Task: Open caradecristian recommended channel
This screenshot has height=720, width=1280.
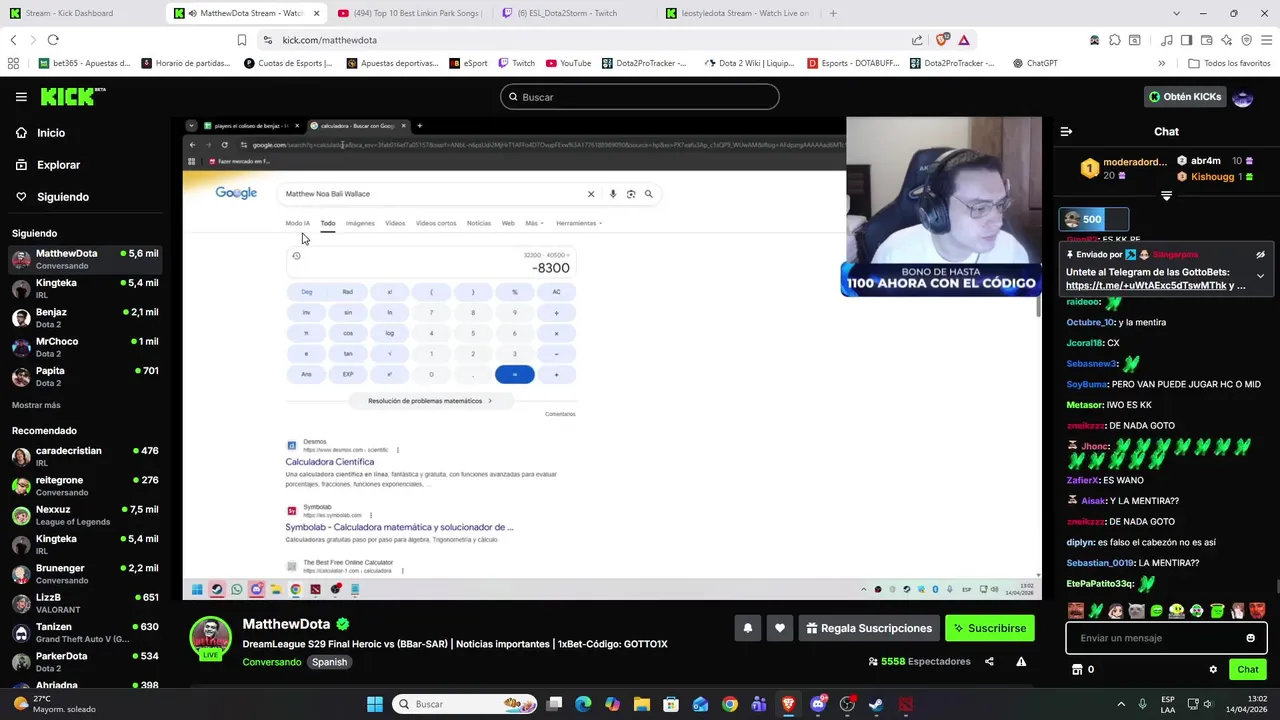Action: tap(85, 456)
